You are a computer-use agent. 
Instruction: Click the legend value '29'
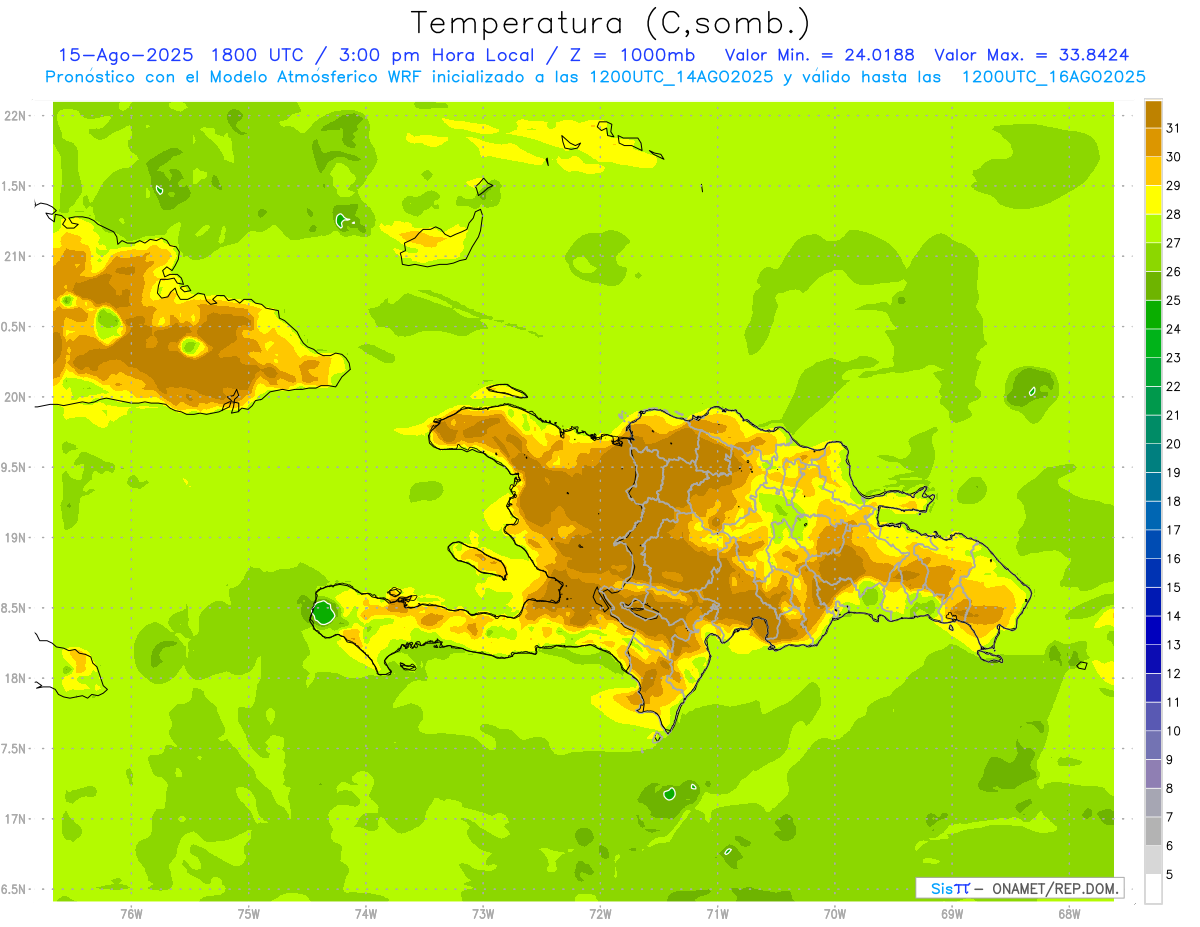coord(1173,186)
